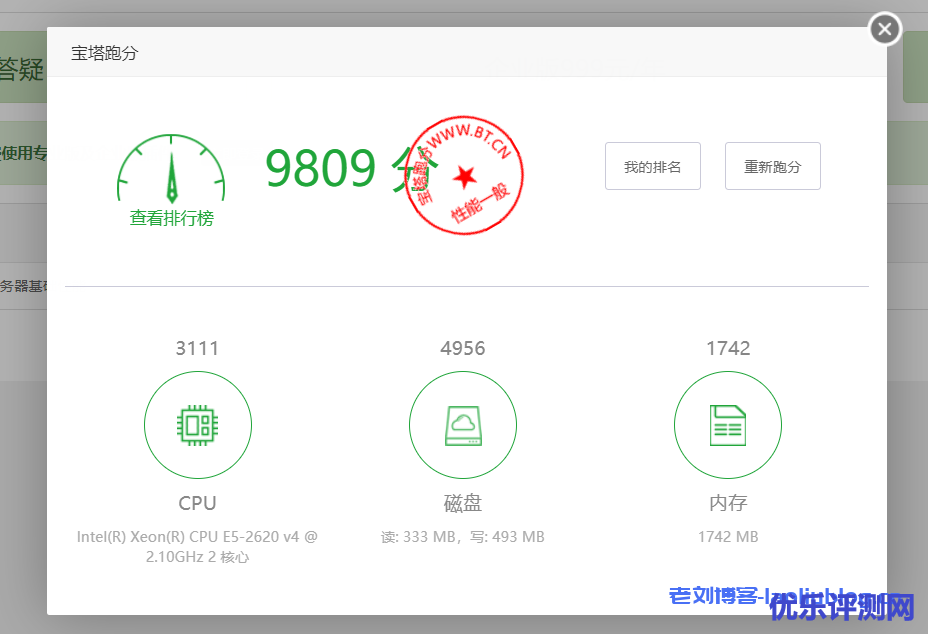Click the disk score 4956

click(463, 348)
